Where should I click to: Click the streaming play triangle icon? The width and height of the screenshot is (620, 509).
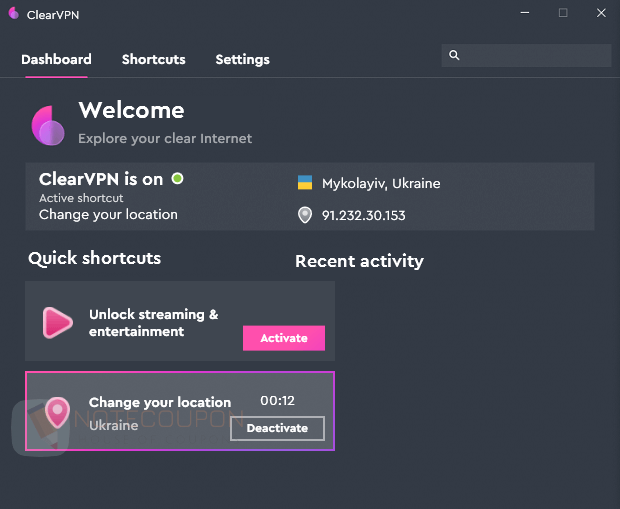57,323
